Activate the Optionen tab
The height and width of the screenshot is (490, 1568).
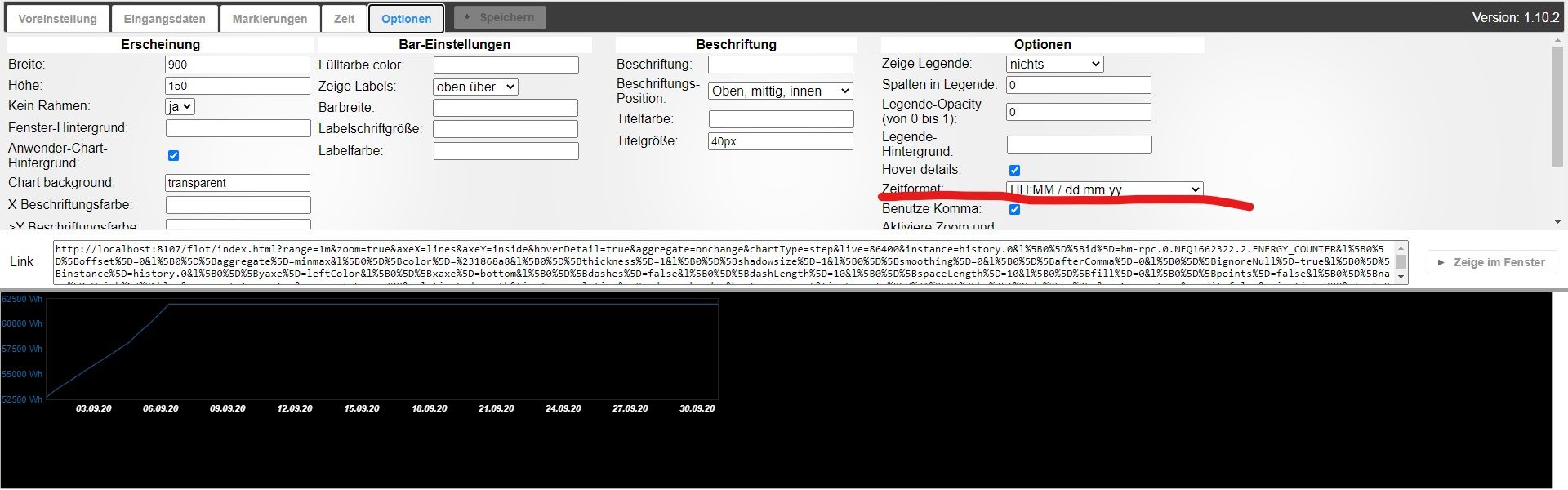click(406, 19)
